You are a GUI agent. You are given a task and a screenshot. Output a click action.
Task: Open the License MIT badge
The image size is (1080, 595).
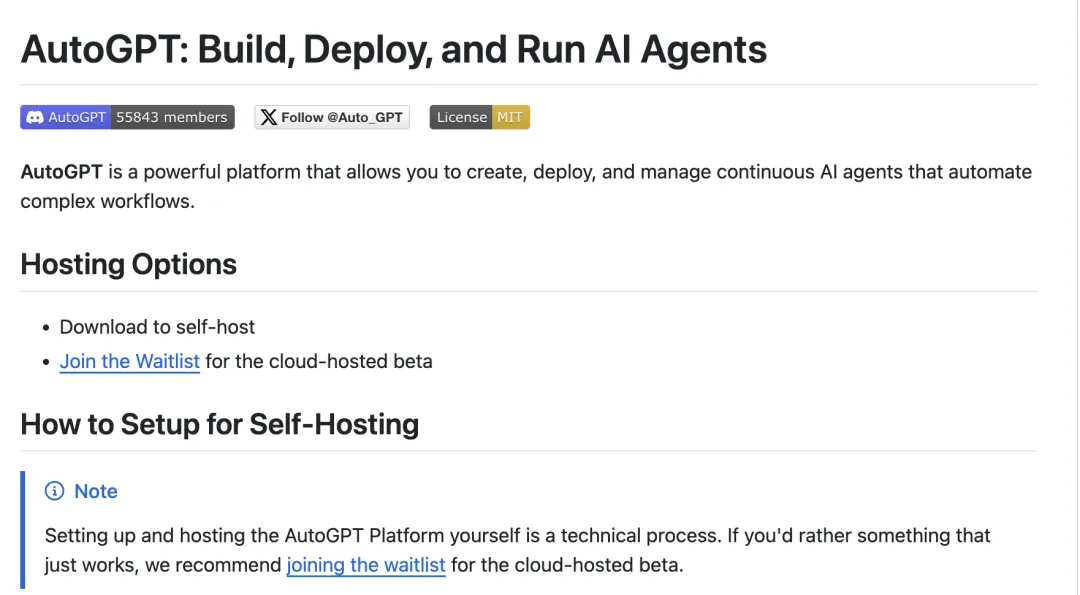click(479, 117)
